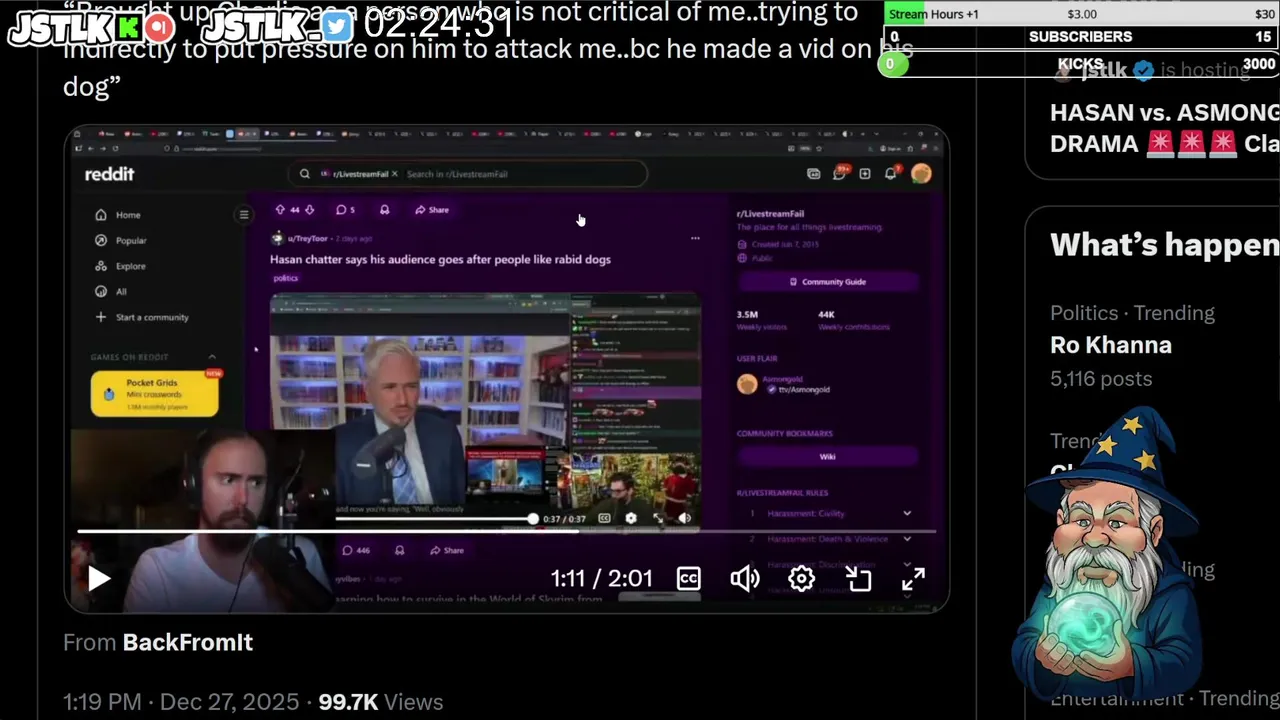Click the 99.7K Views count
1280x720 pixels.
[380, 702]
